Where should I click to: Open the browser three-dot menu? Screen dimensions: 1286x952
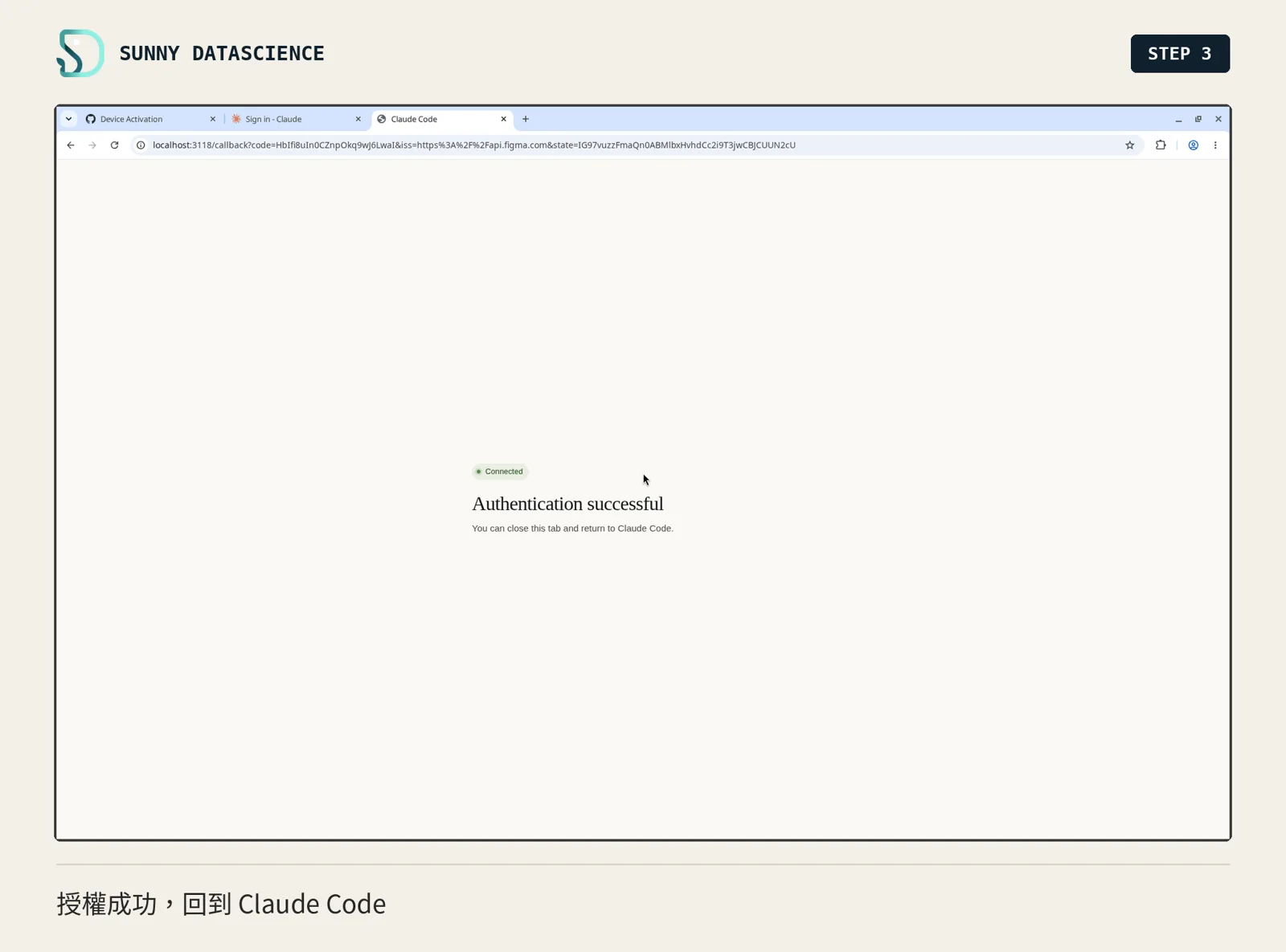click(1215, 145)
